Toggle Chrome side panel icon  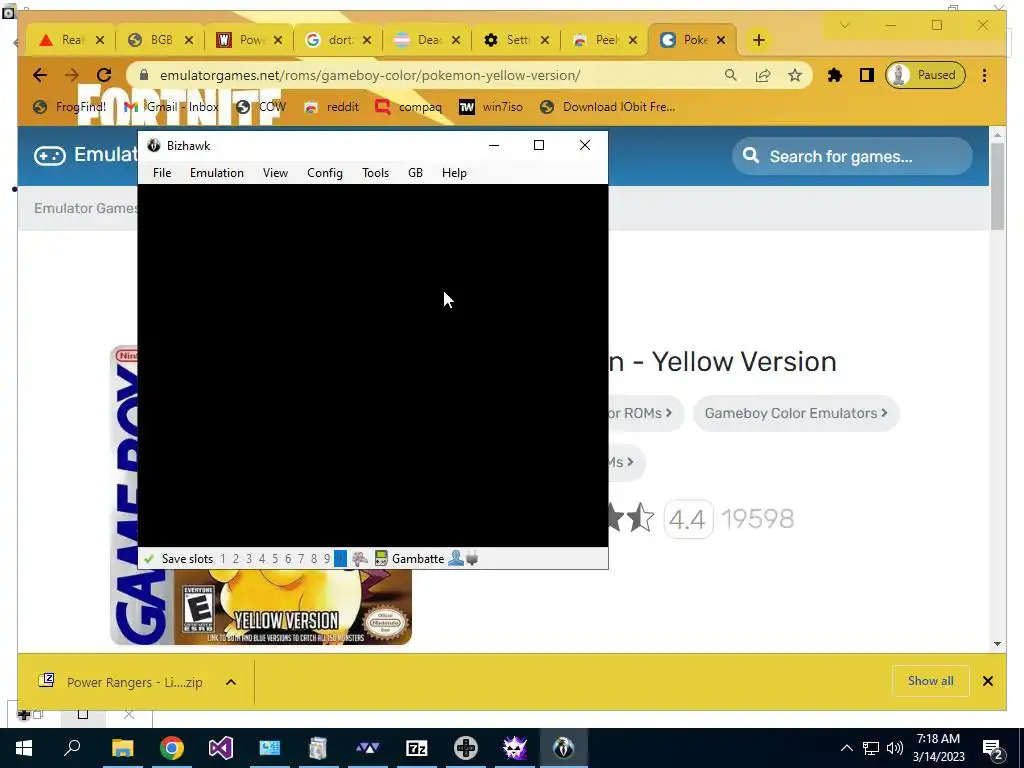click(867, 75)
